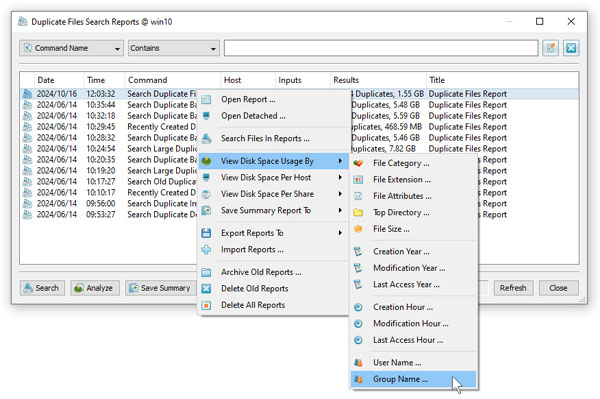The image size is (600, 399).
Task: Click the User Name people icon
Action: 358,363
